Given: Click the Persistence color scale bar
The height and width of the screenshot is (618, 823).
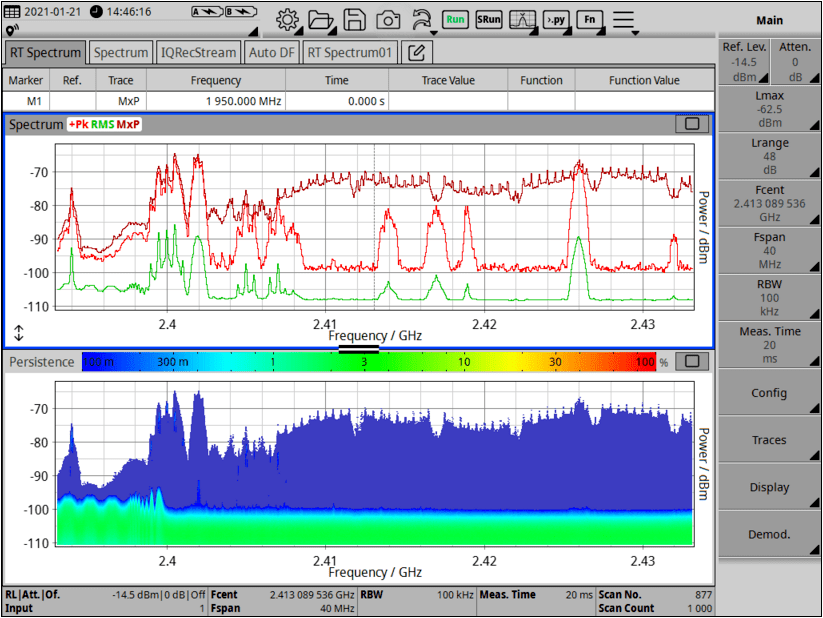Looking at the screenshot, I should tap(368, 361).
